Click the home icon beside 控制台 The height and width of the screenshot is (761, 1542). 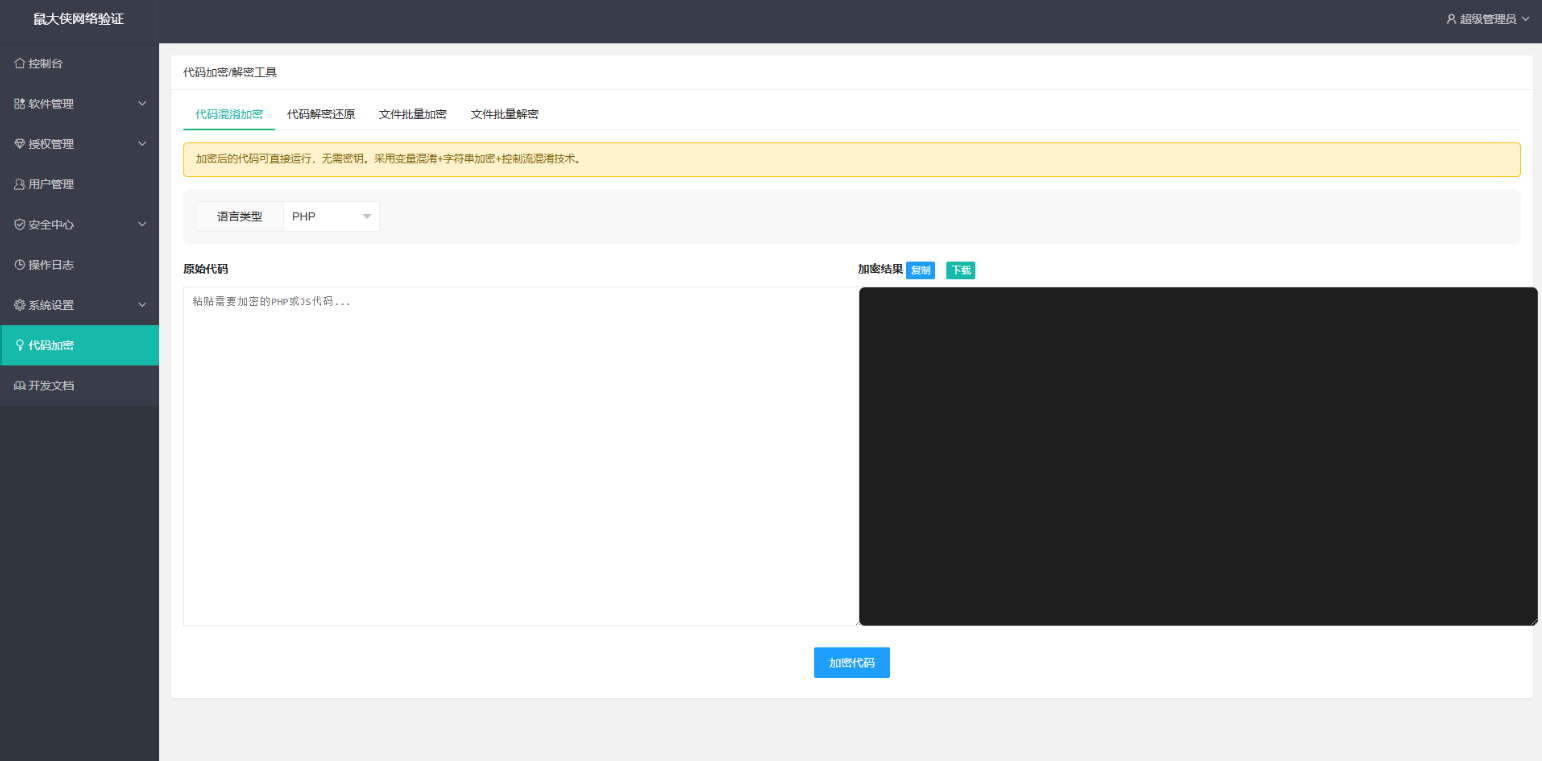tap(19, 64)
